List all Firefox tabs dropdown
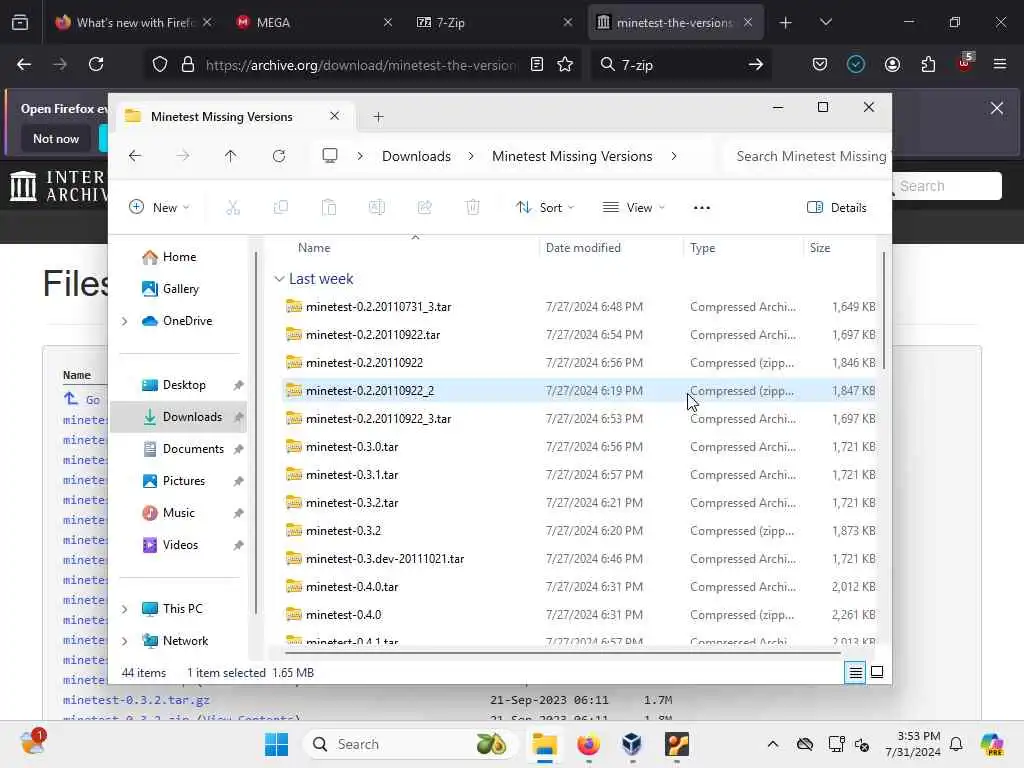 825,22
